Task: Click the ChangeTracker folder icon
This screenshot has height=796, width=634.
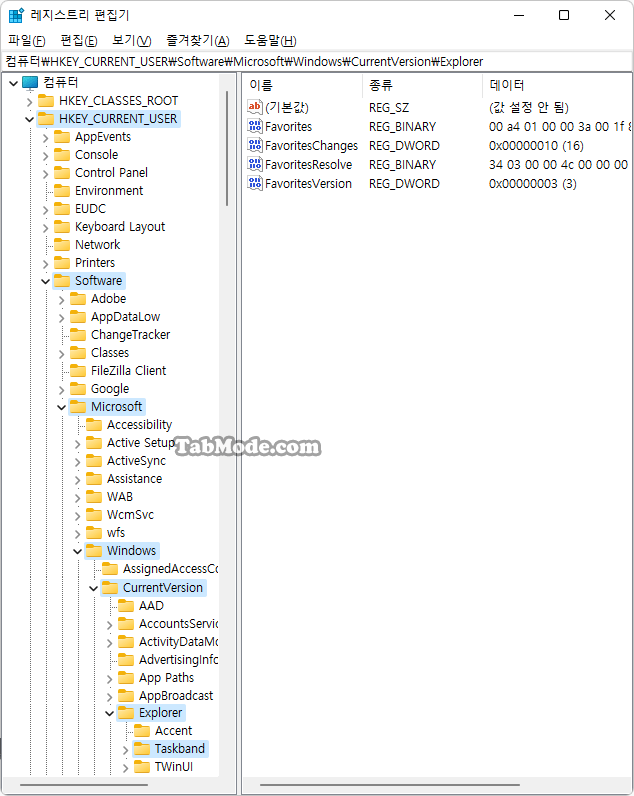Action: click(x=78, y=335)
